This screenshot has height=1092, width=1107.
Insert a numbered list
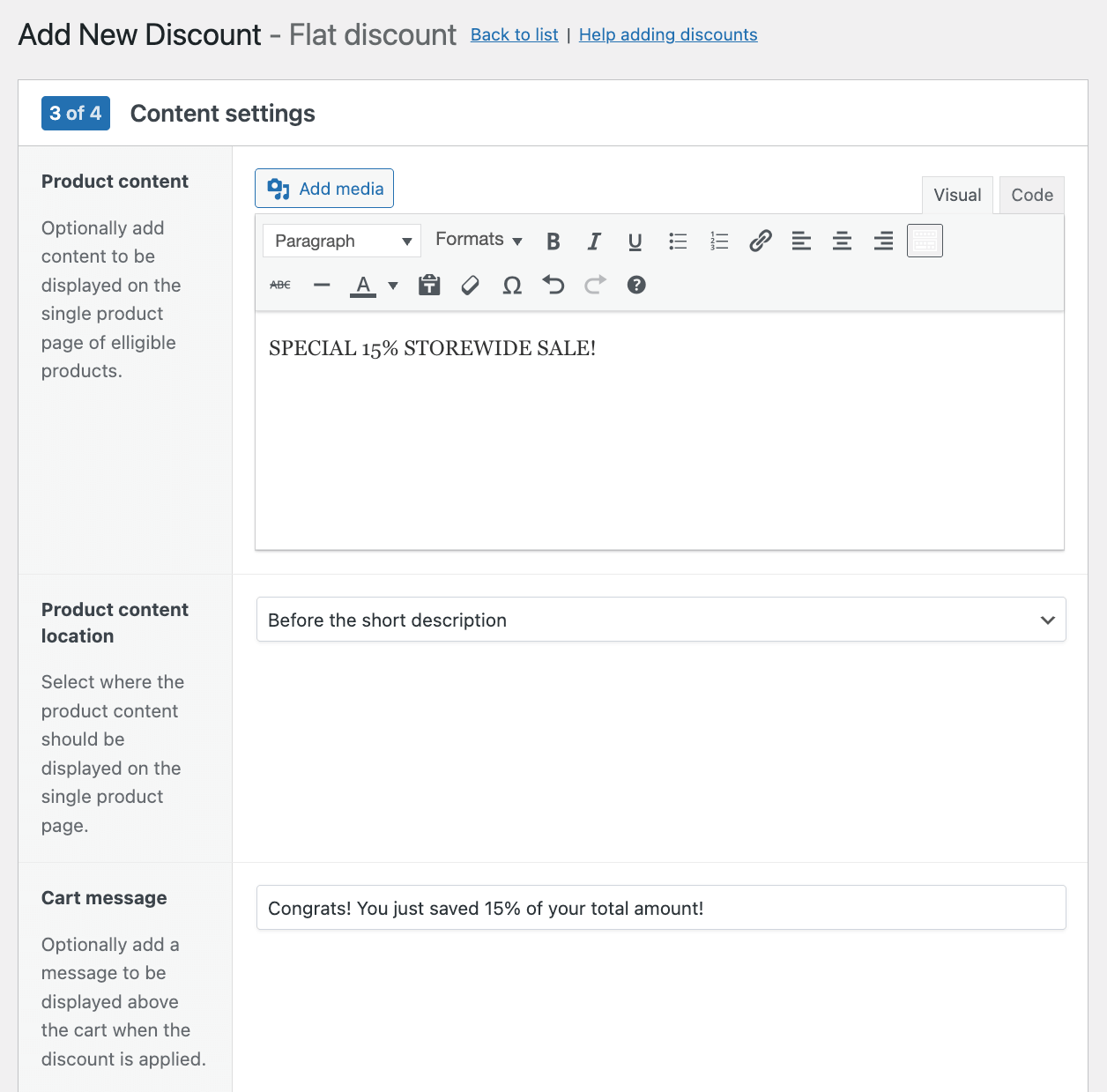point(718,240)
